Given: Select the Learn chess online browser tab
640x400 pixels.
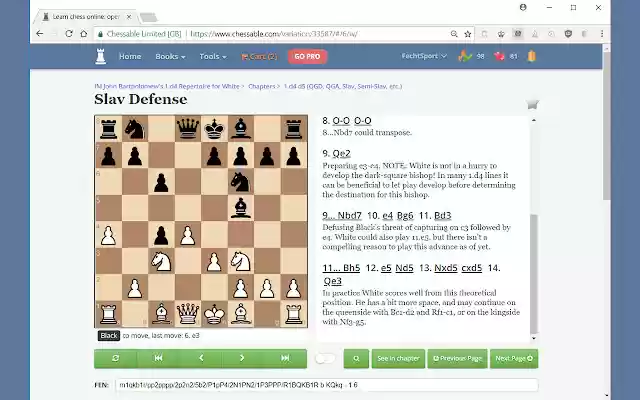Looking at the screenshot, I should [87, 17].
